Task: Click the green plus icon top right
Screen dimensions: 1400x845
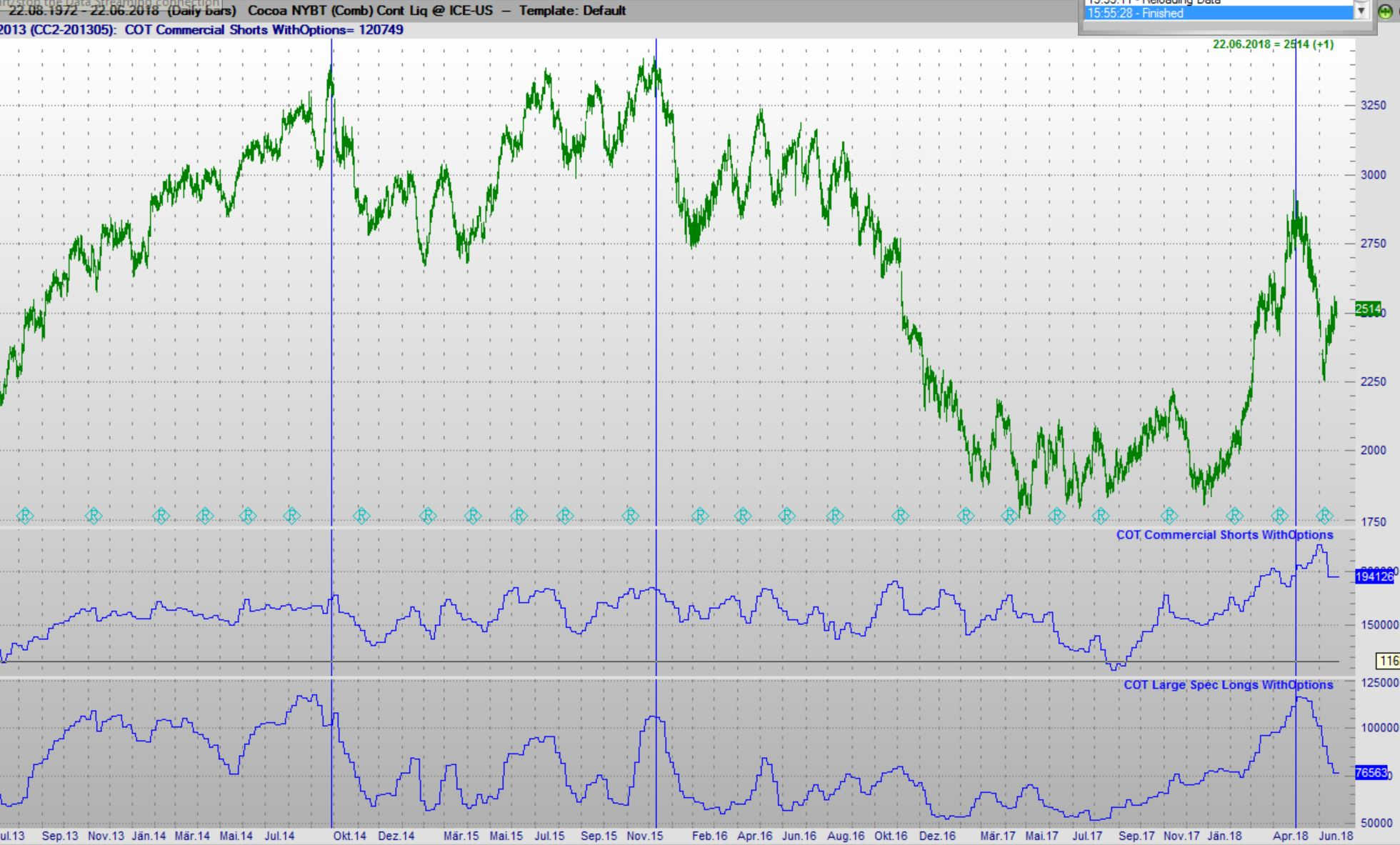Action: tap(1384, 11)
